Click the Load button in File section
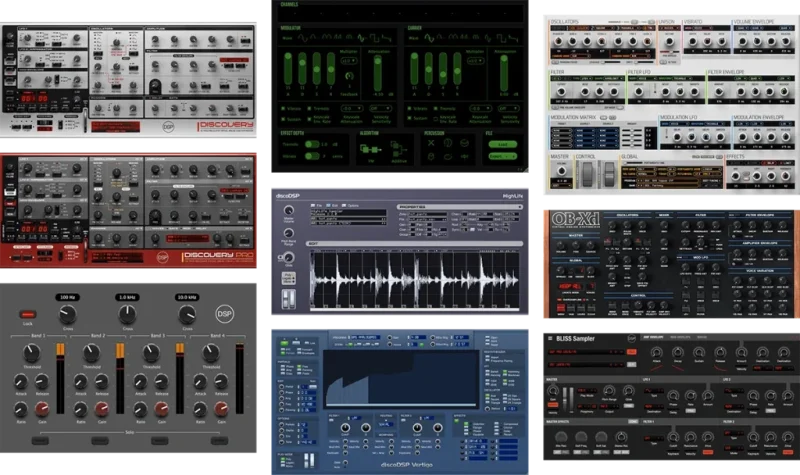This screenshot has height=475, width=800. click(503, 144)
